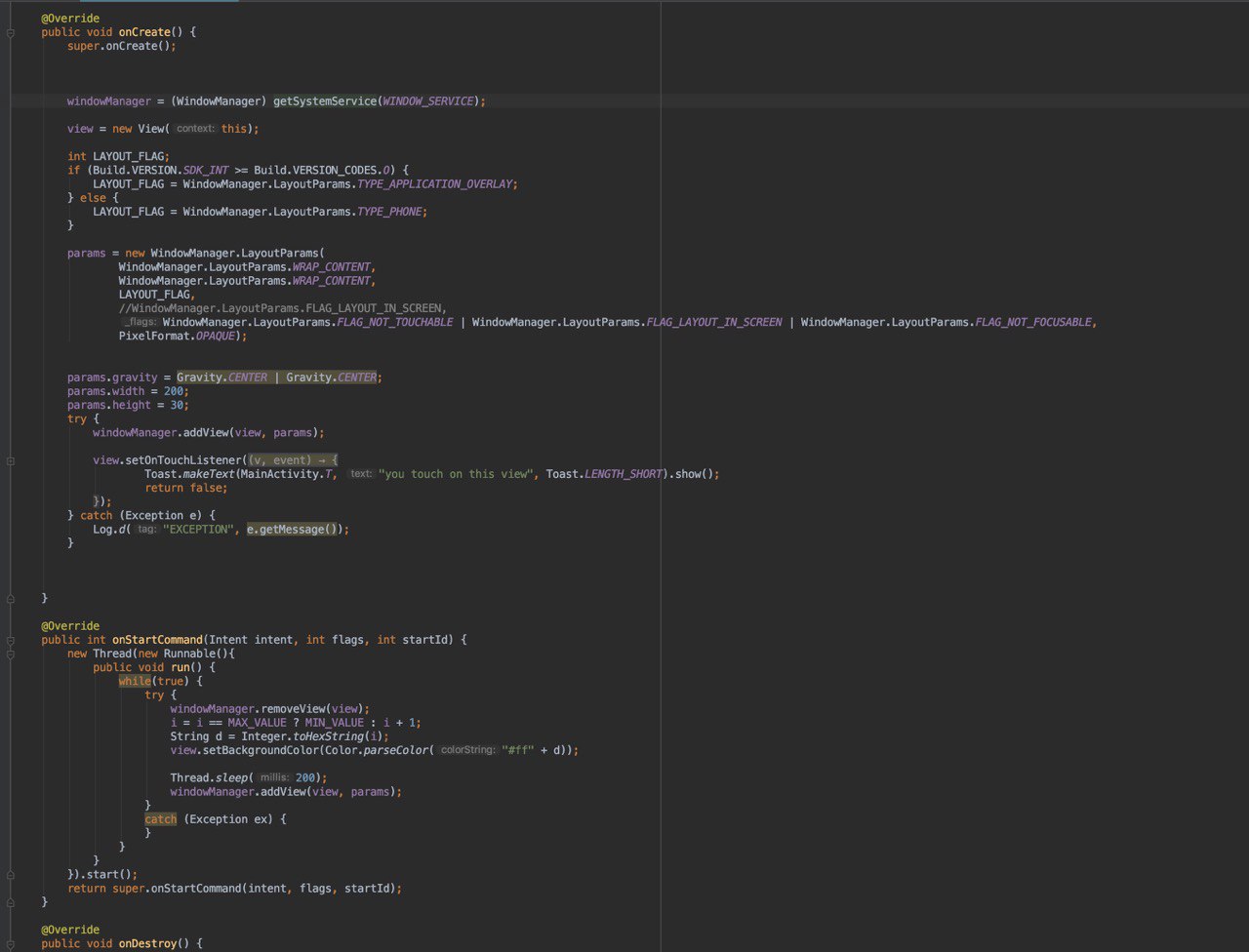Click the "EXCEPTION" string literal

point(197,530)
